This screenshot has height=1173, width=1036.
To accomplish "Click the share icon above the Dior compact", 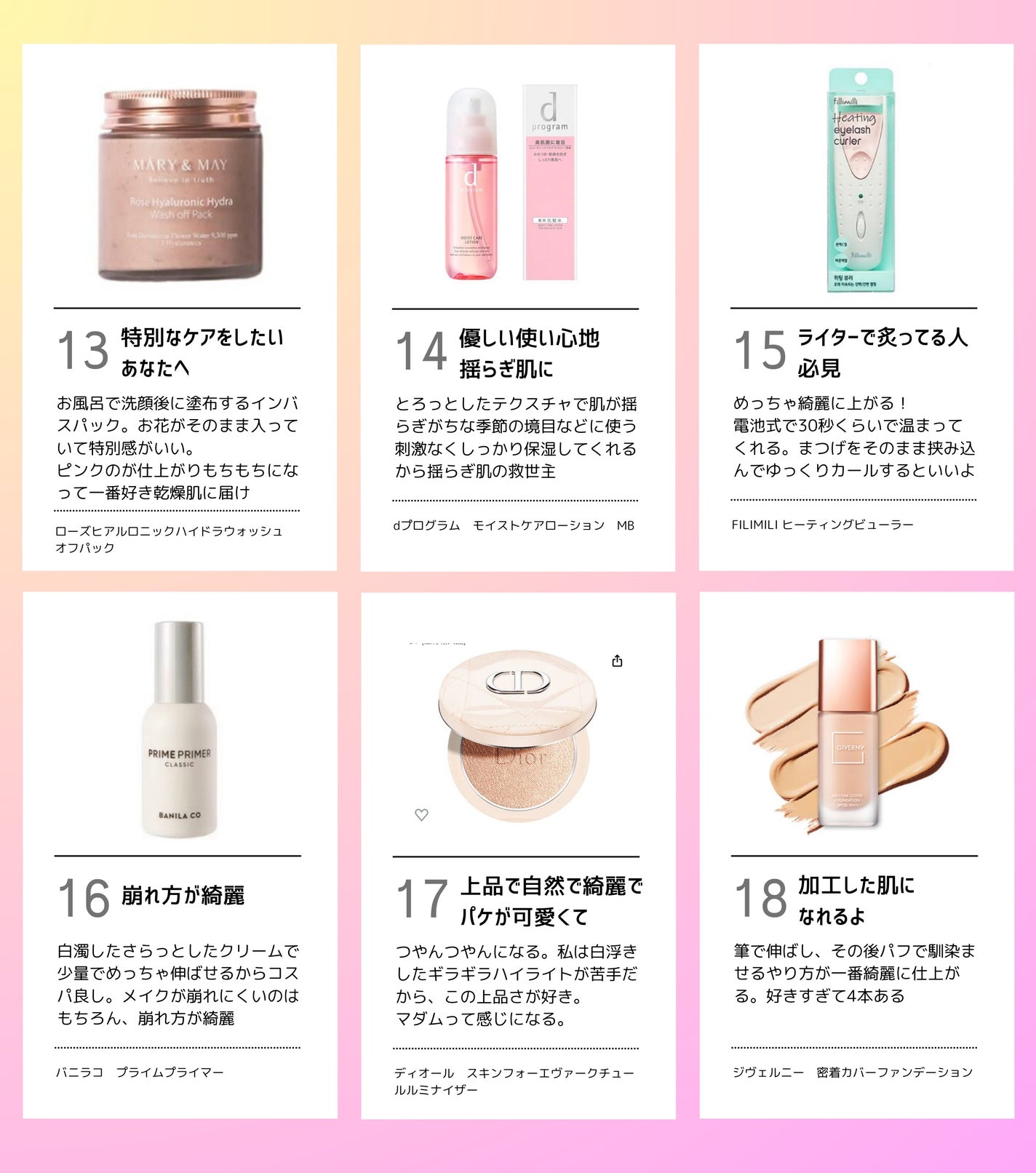I will pos(617,661).
